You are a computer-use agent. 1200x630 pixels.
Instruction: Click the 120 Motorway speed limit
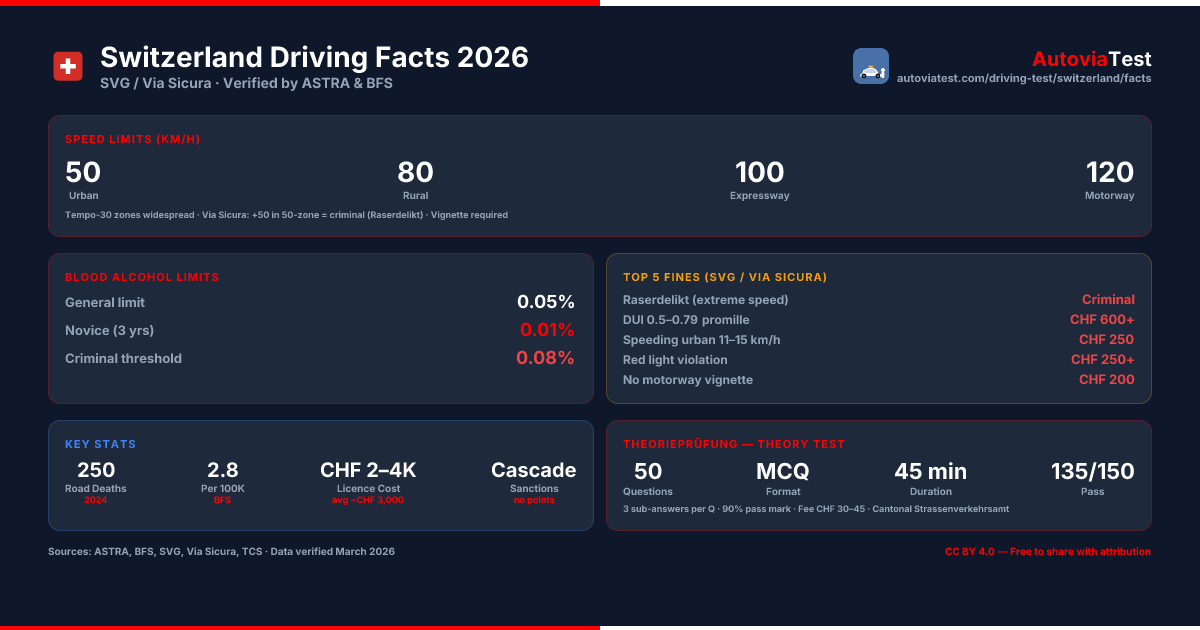coord(1110,180)
